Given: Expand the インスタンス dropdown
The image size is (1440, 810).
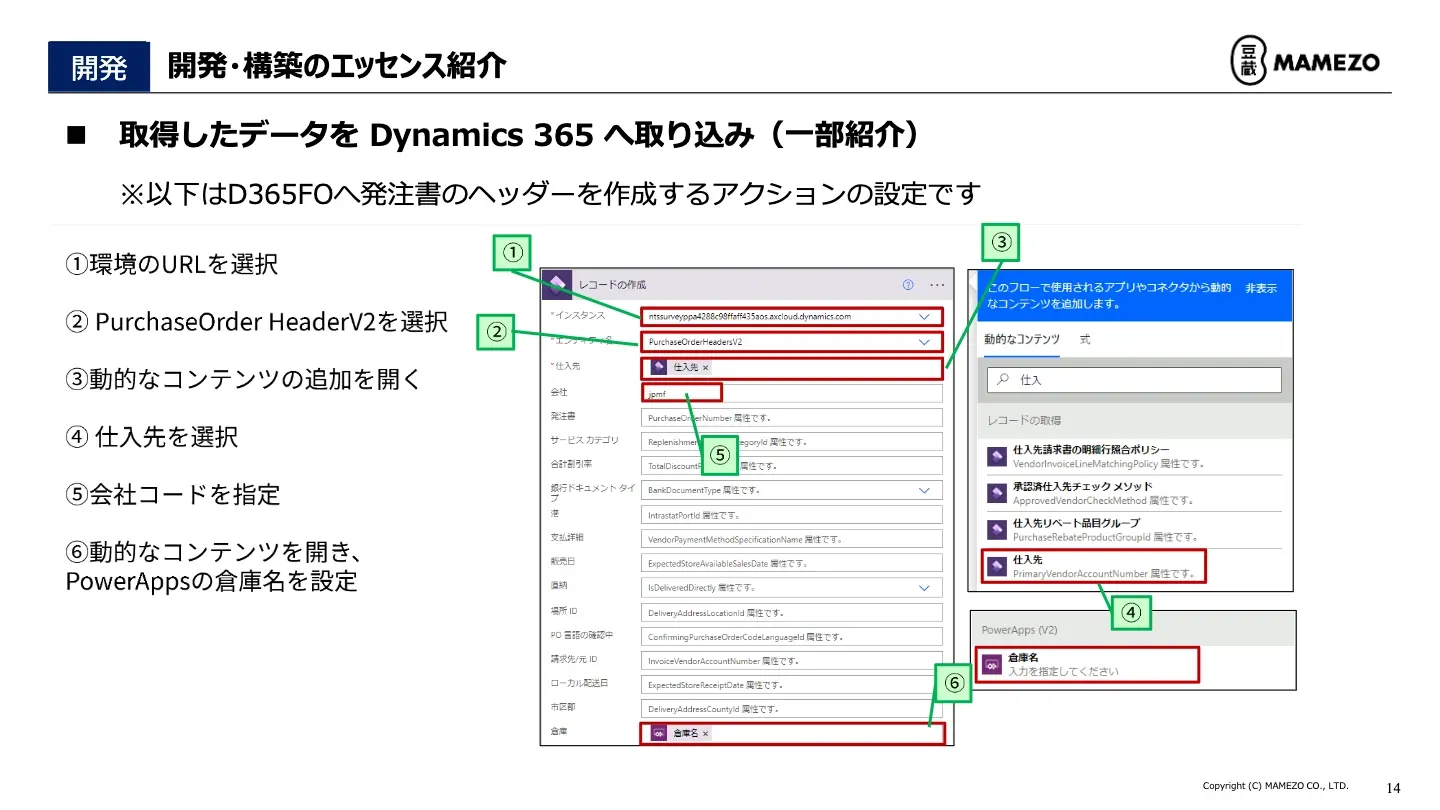Looking at the screenshot, I should [x=924, y=316].
